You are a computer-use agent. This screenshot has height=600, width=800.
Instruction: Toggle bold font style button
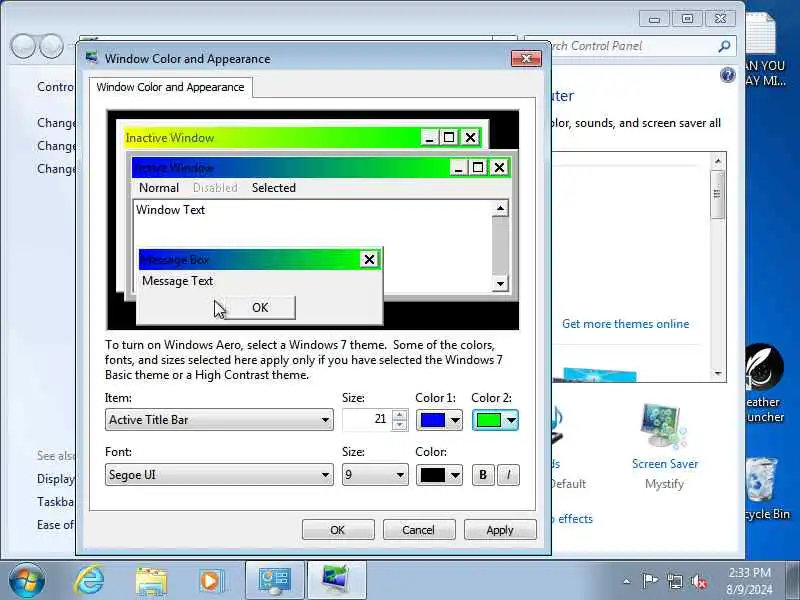click(483, 475)
